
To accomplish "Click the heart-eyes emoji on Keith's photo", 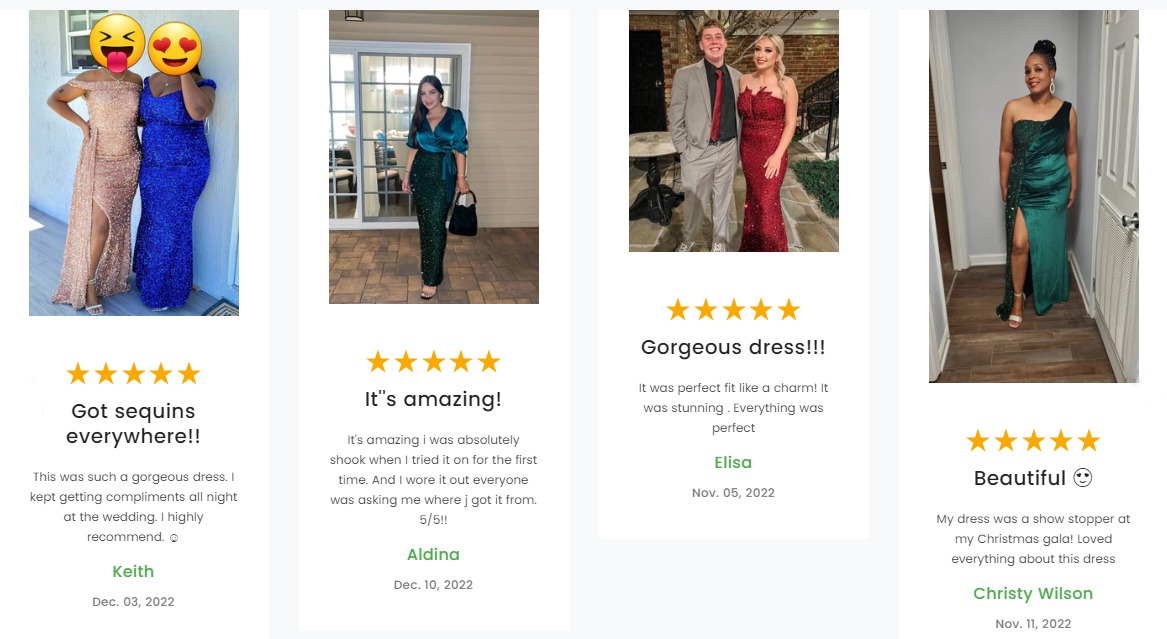I will coord(176,48).
